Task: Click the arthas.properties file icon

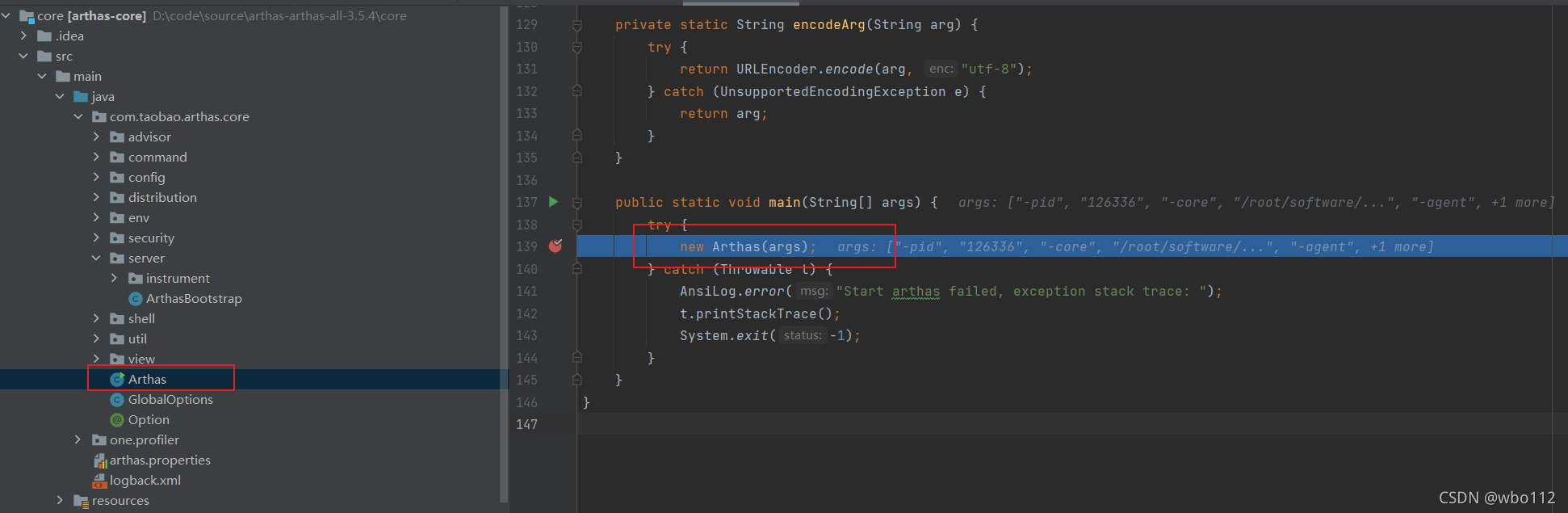Action: click(99, 460)
